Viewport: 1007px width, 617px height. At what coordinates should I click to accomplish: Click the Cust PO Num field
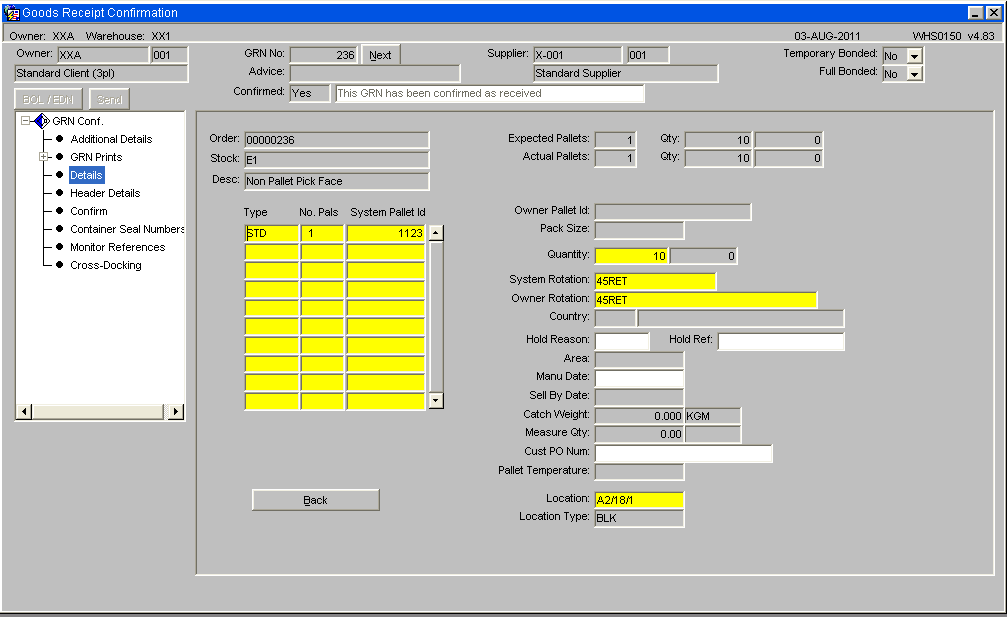(683, 453)
